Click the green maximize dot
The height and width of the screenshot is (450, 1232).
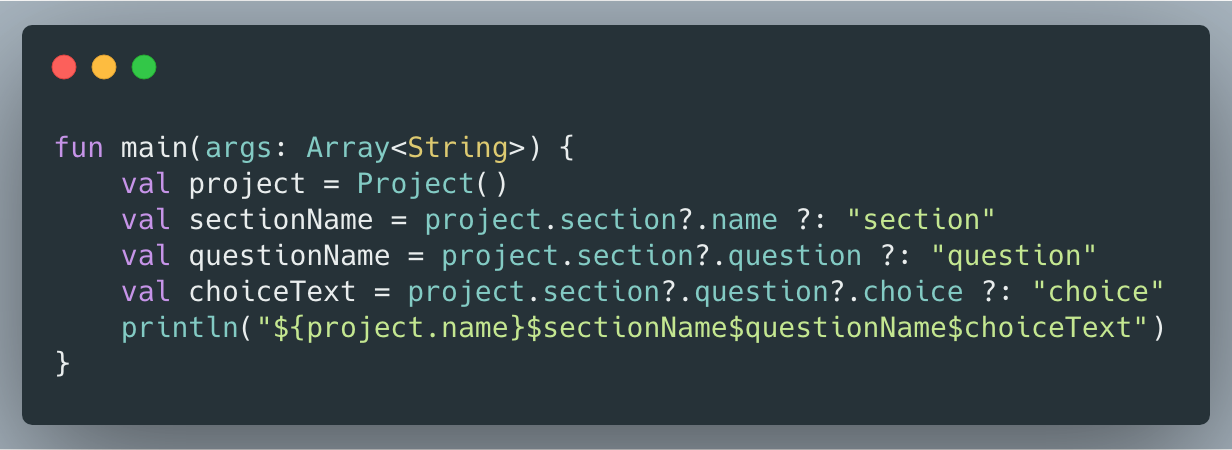coord(144,67)
